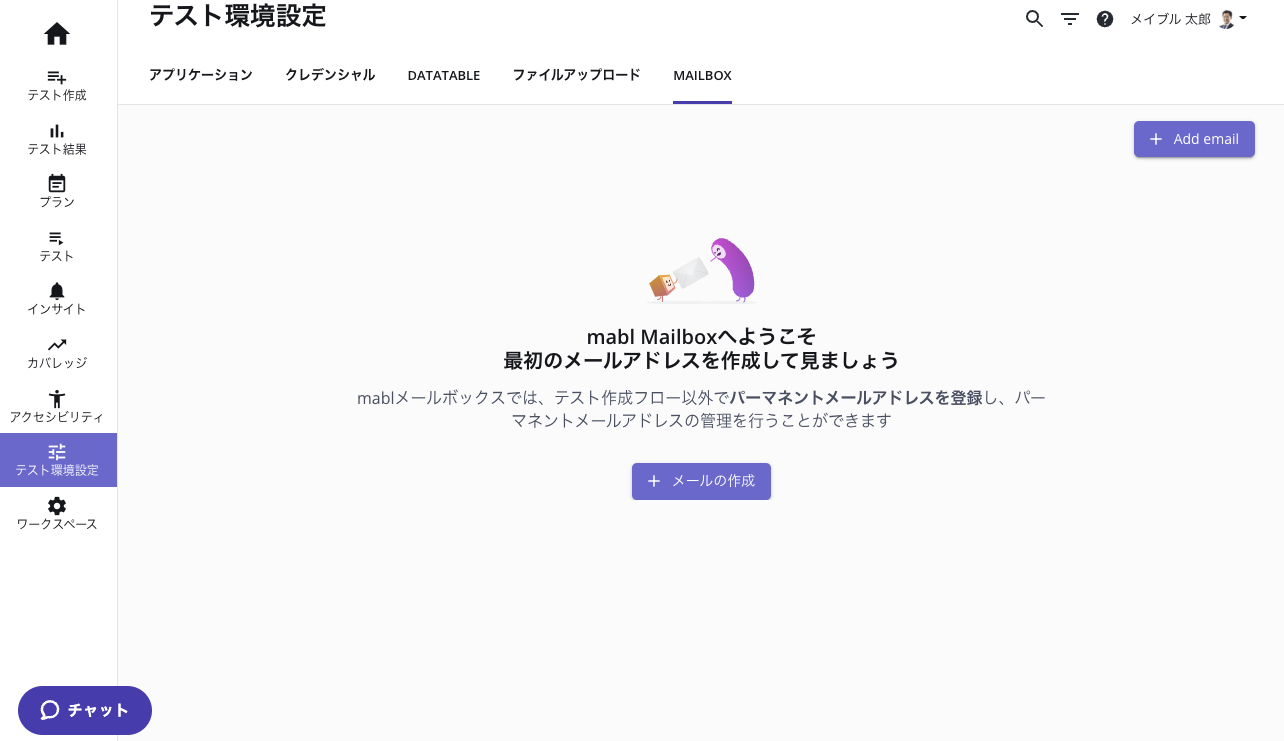Go to the home icon in sidebar
The height and width of the screenshot is (741, 1284).
[x=57, y=34]
